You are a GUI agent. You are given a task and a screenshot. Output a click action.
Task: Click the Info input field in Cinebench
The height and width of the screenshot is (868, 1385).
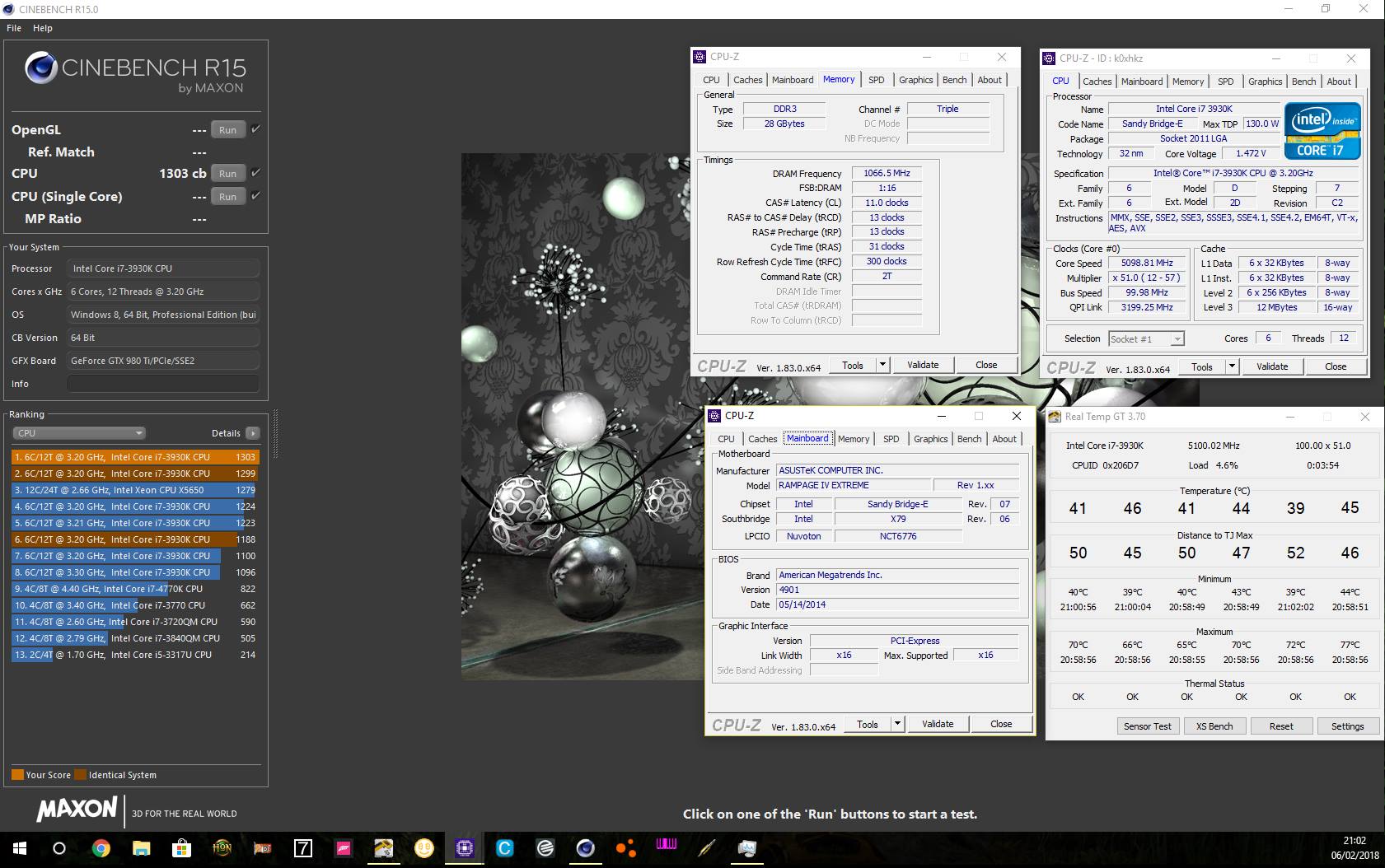pos(163,384)
